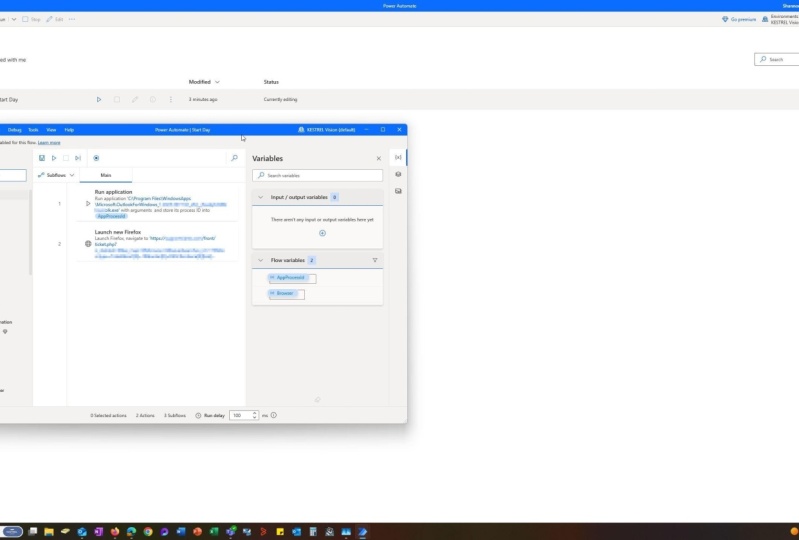799x540 pixels.
Task: Open search in the flow designer toolbar
Action: coord(234,158)
